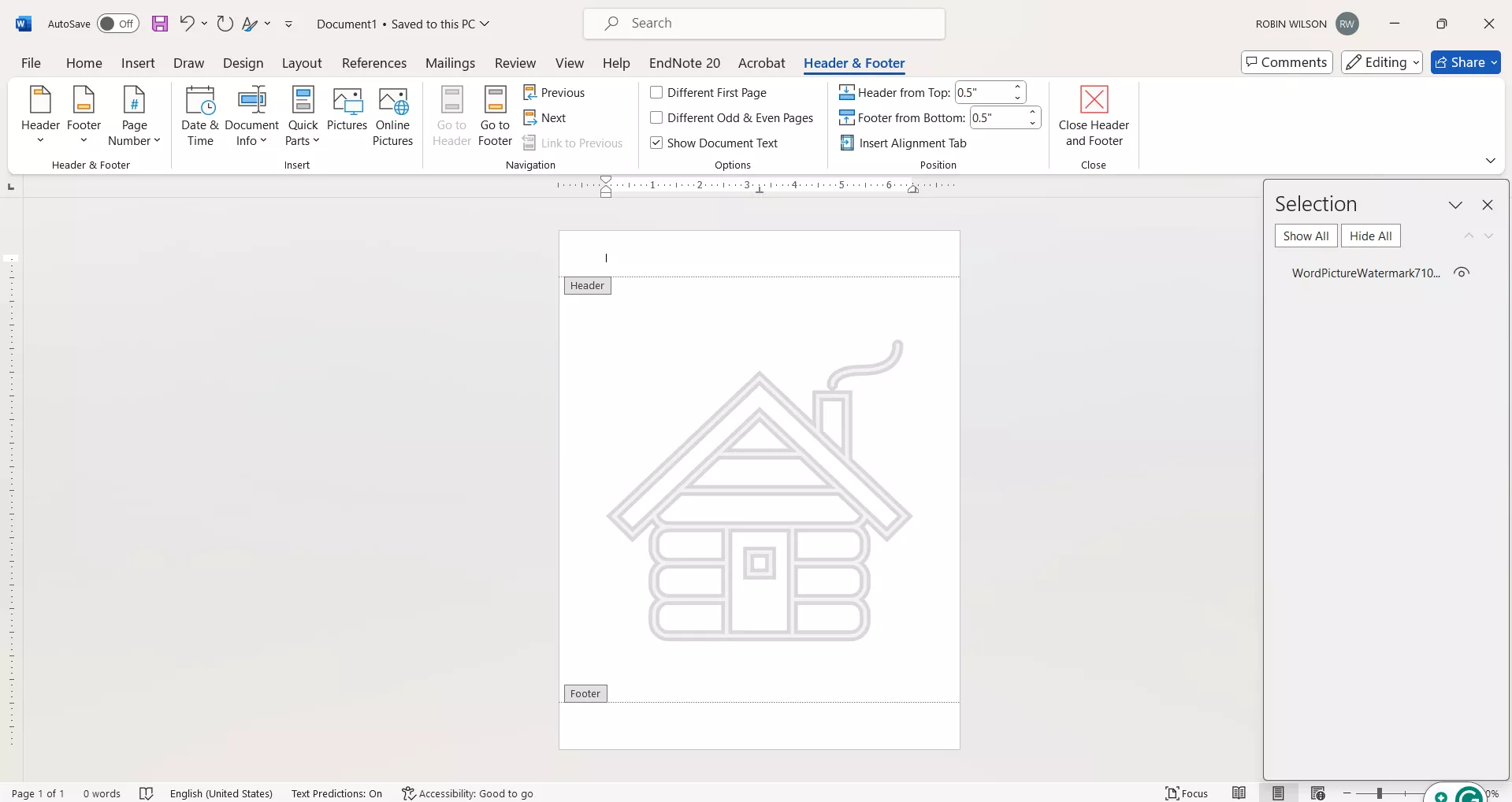This screenshot has width=1512, height=802.
Task: Enable Different First Page checkbox
Action: (x=656, y=93)
